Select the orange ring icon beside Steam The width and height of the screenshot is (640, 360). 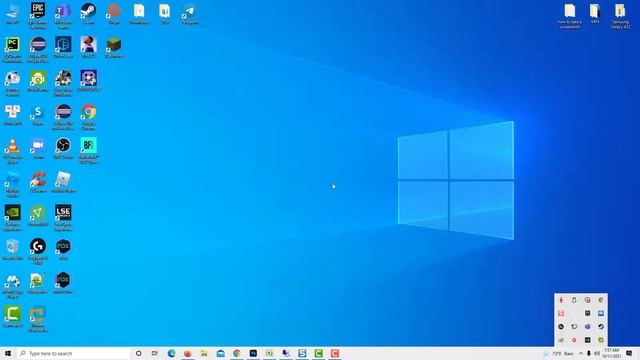[x=114, y=13]
